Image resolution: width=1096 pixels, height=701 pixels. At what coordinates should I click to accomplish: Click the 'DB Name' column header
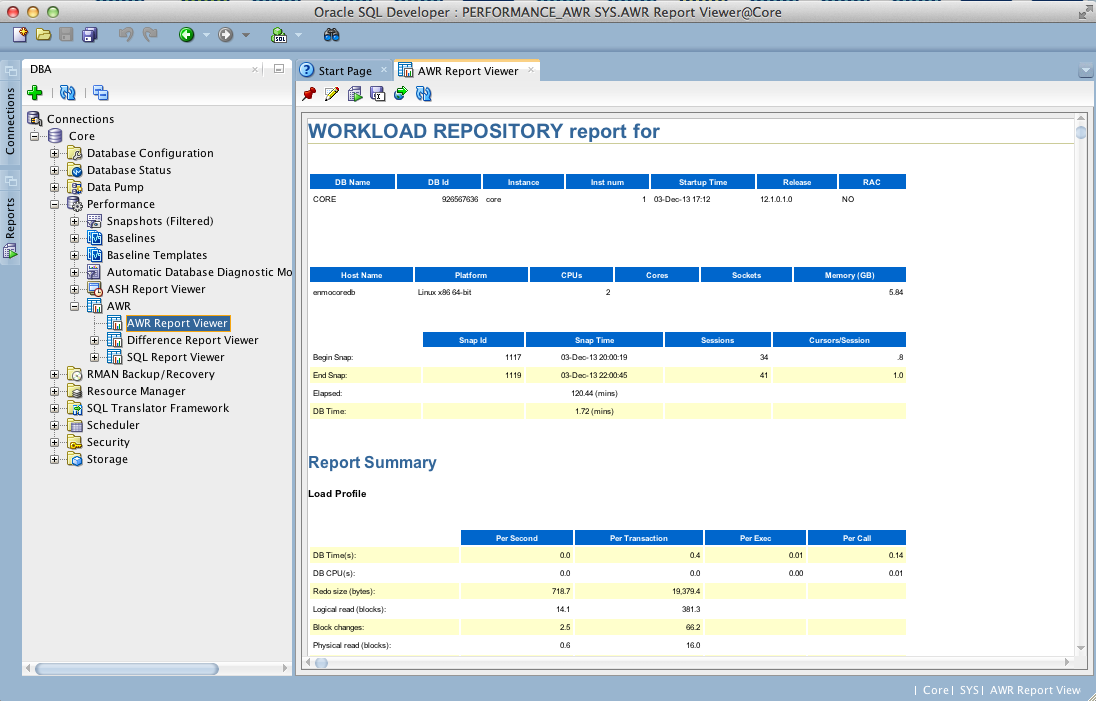point(352,182)
